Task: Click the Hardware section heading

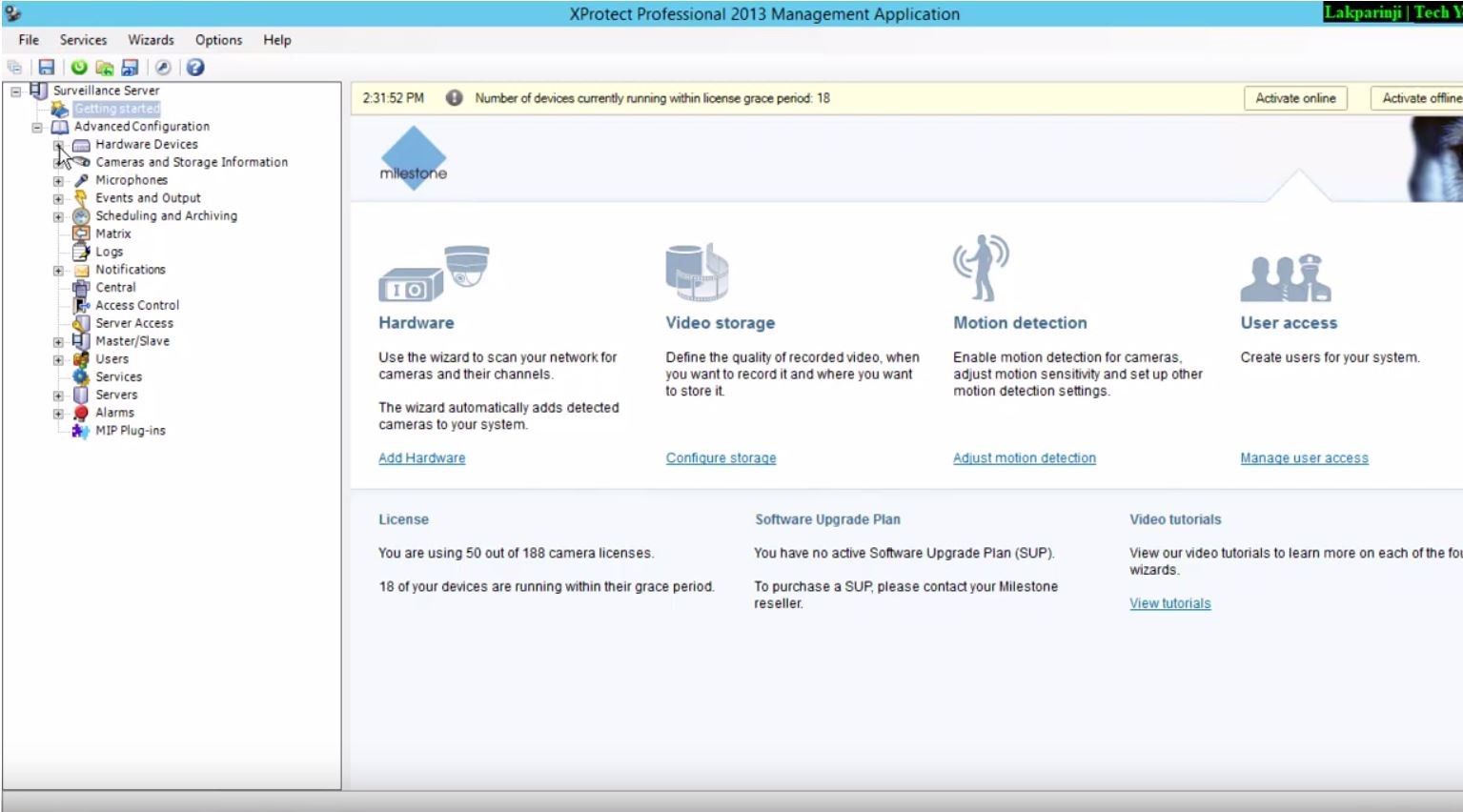Action: pos(417,323)
